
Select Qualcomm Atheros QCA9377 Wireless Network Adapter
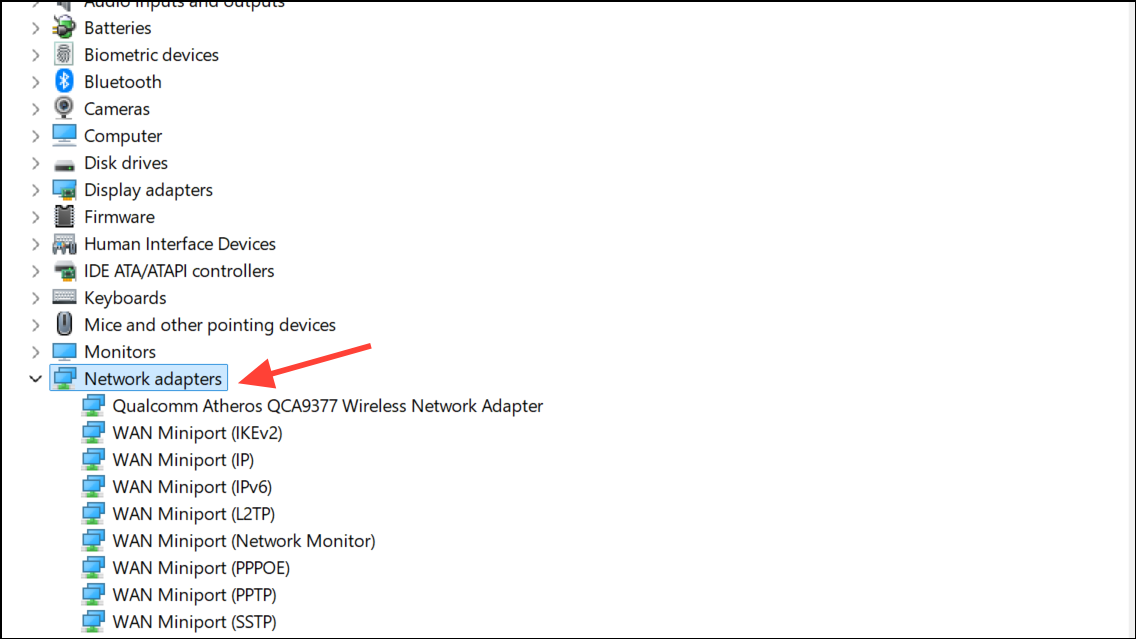click(x=327, y=406)
